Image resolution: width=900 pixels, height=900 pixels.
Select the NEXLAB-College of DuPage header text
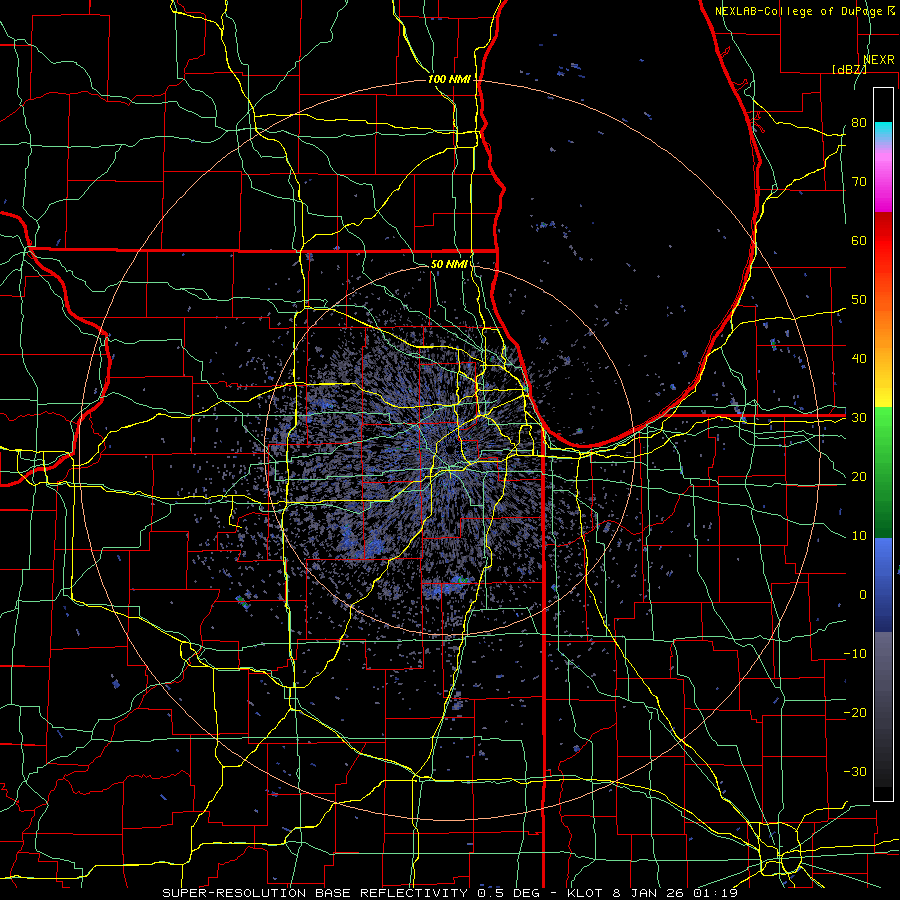coord(798,11)
